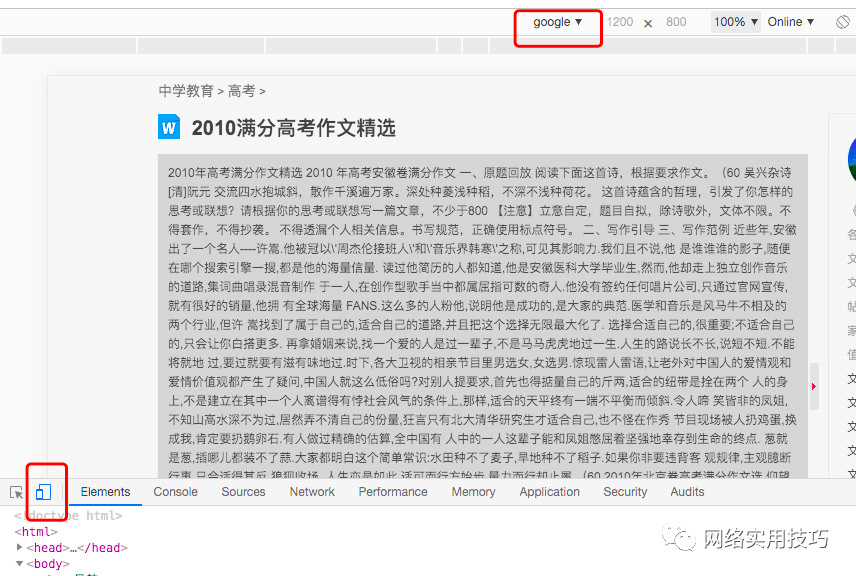Click the Word document icon beside title
The image size is (856, 576).
click(169, 127)
